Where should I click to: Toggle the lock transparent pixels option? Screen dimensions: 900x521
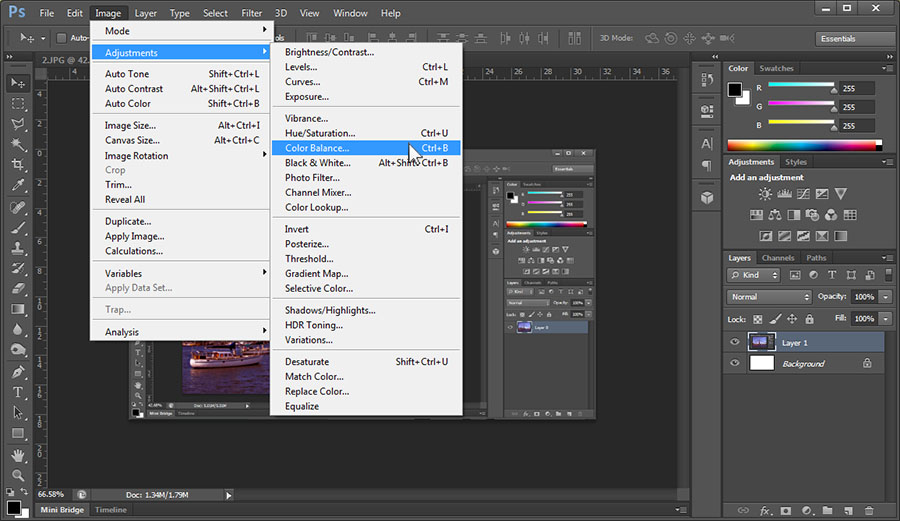coord(757,319)
